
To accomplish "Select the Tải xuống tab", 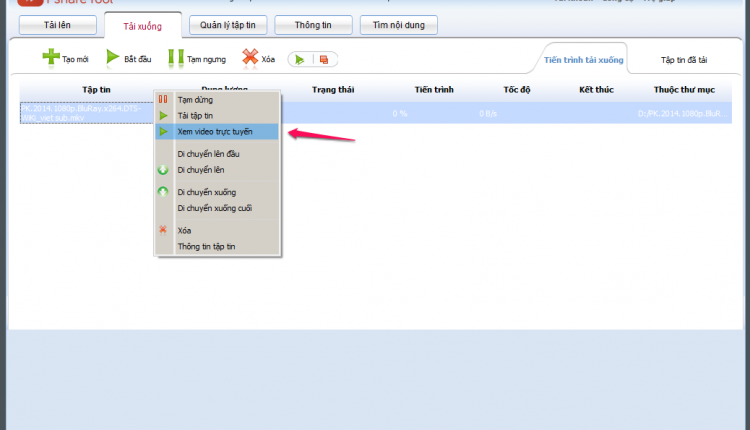I will point(143,26).
